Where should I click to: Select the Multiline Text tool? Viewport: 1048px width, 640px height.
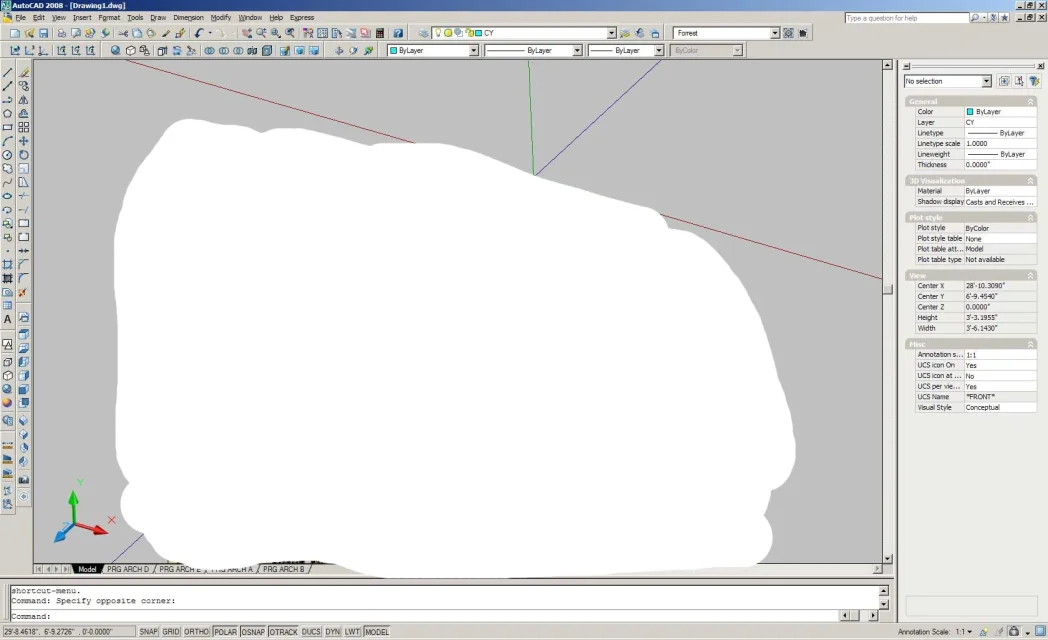pyautogui.click(x=8, y=319)
